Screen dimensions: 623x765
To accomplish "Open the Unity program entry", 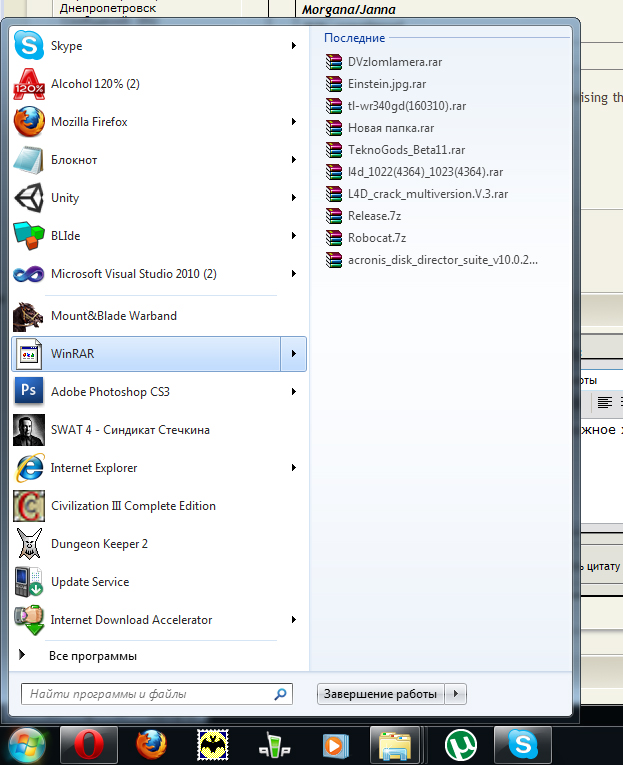I will pyautogui.click(x=64, y=198).
